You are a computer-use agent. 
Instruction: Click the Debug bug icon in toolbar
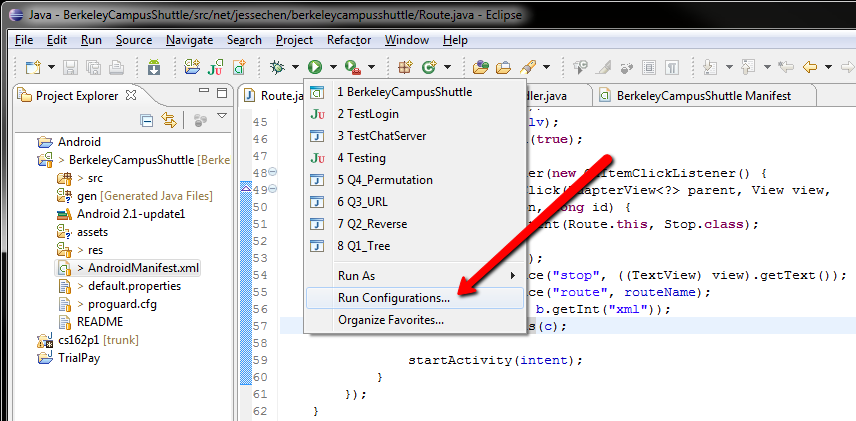point(278,67)
